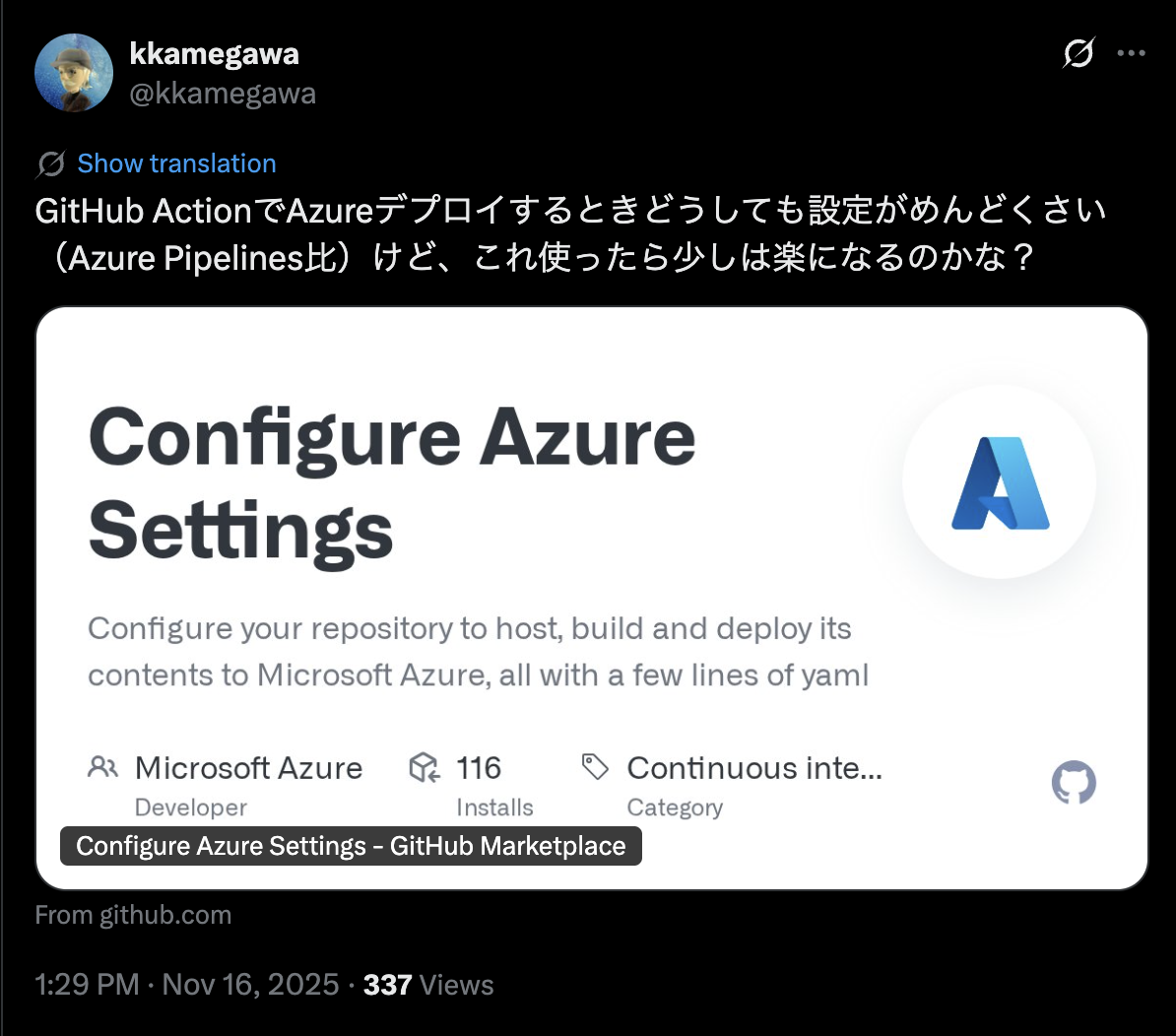Click the Azure logo in the link card

point(998,480)
